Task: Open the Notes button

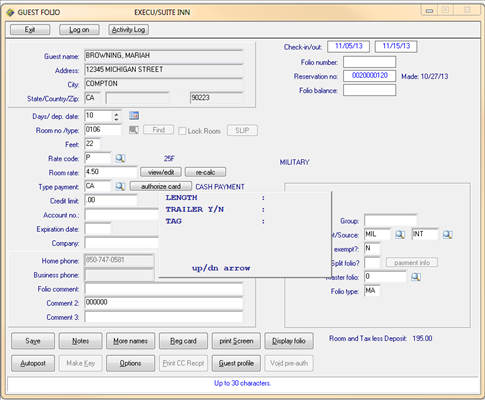Action: pos(81,341)
